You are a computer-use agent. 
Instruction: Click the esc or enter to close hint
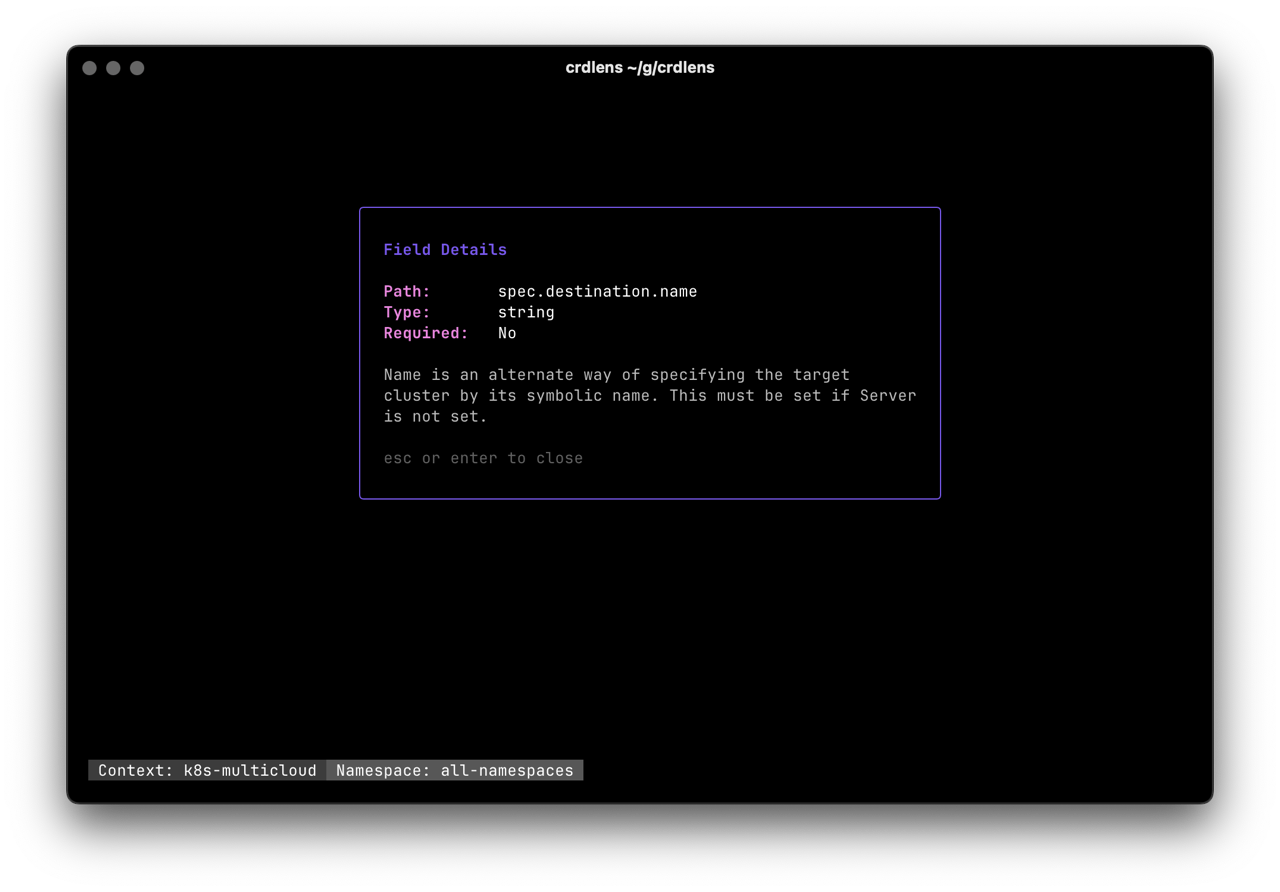(483, 458)
